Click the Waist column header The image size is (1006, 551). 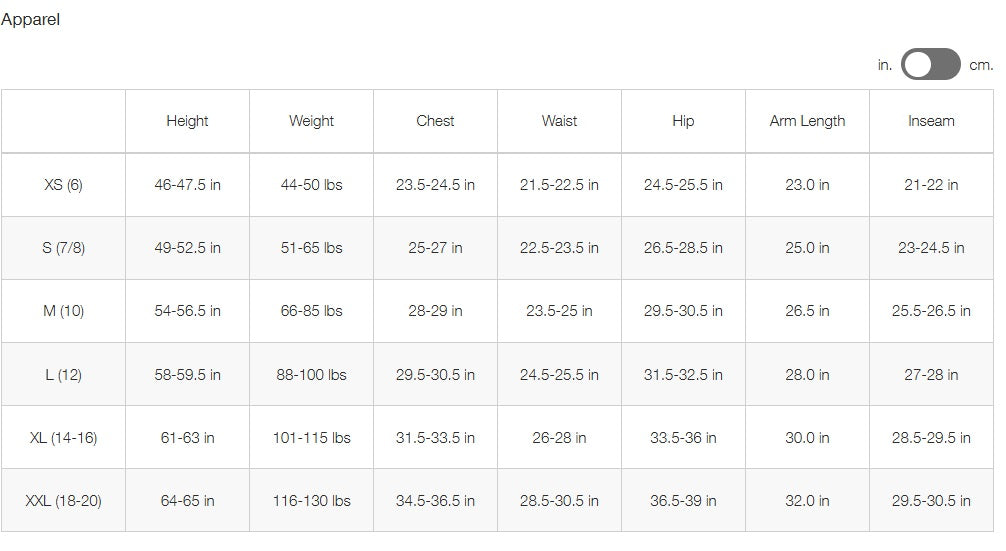[559, 121]
